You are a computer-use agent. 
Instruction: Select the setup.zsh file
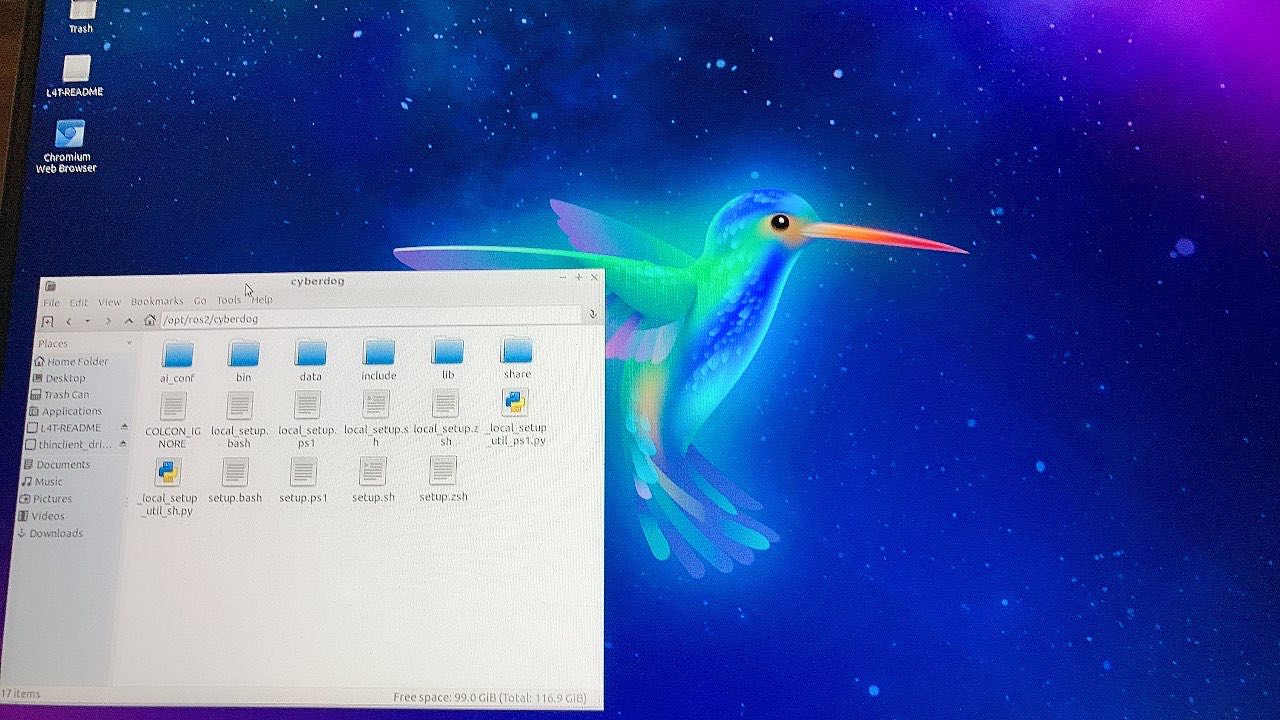pyautogui.click(x=443, y=479)
